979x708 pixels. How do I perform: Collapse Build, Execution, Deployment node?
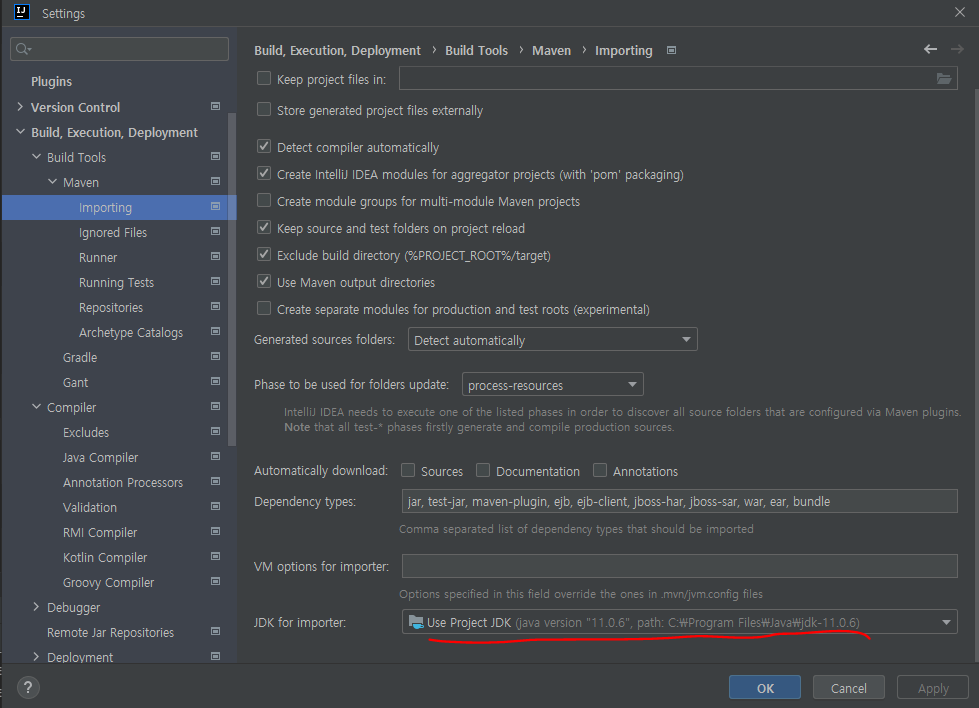tap(20, 132)
